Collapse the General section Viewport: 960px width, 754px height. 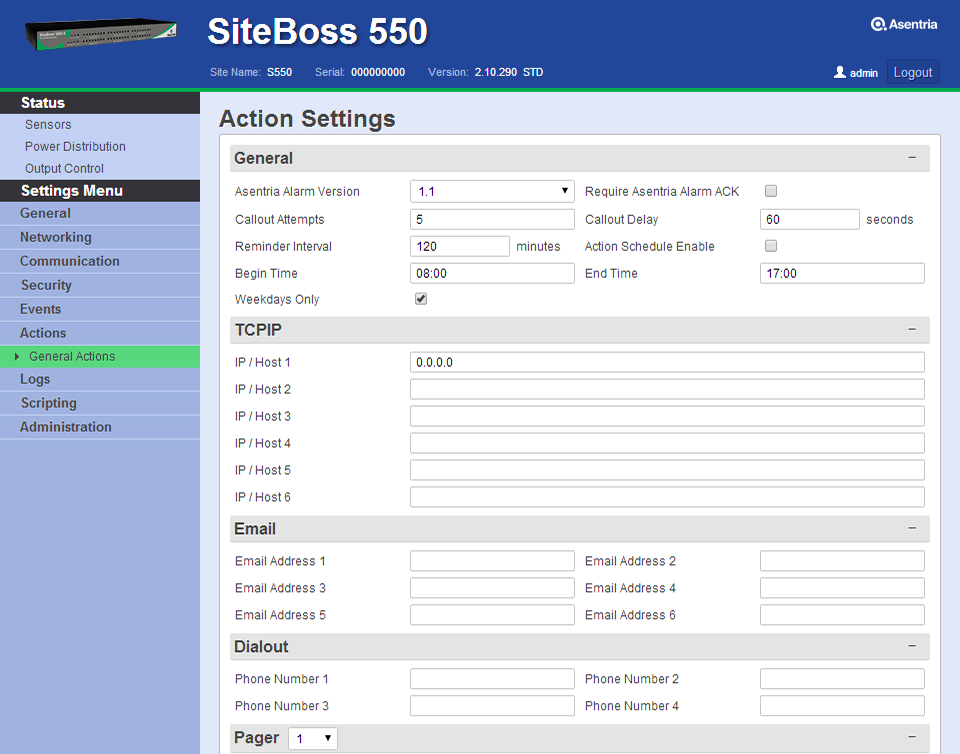click(x=912, y=158)
